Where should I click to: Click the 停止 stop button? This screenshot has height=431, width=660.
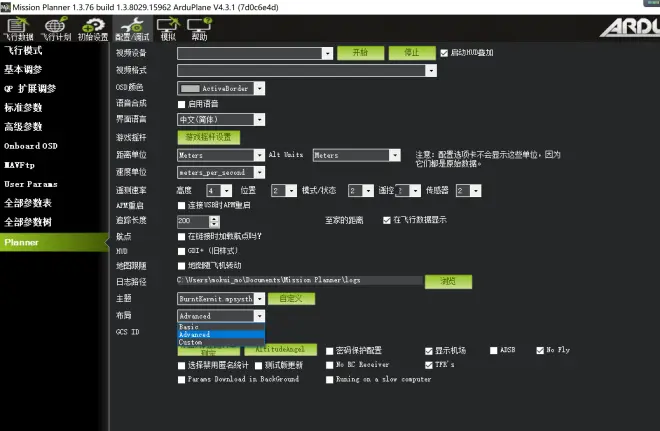pyautogui.click(x=412, y=53)
